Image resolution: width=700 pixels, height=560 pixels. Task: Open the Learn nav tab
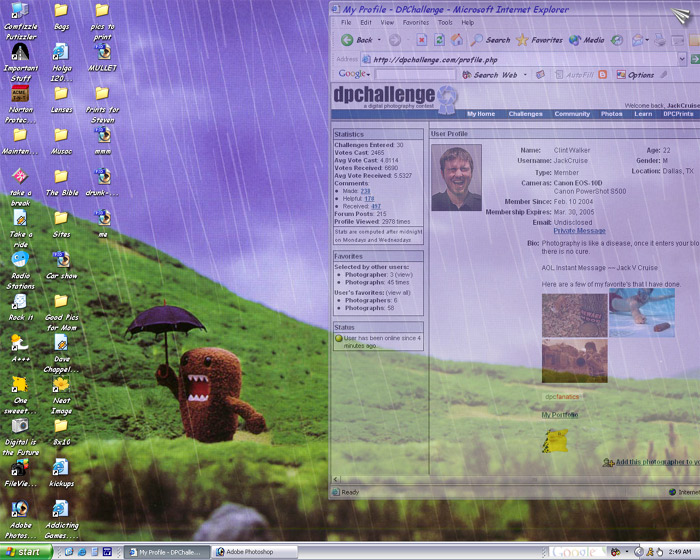click(643, 114)
